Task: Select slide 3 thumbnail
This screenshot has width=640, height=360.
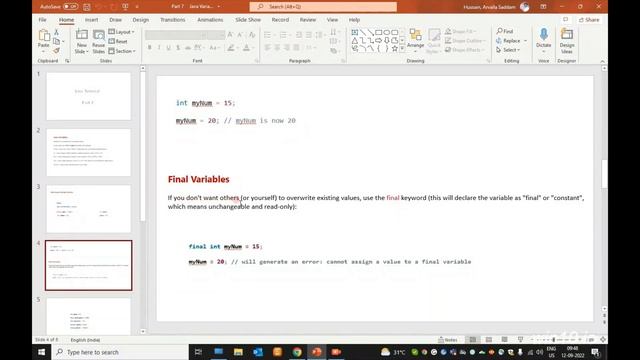Action: click(x=89, y=209)
